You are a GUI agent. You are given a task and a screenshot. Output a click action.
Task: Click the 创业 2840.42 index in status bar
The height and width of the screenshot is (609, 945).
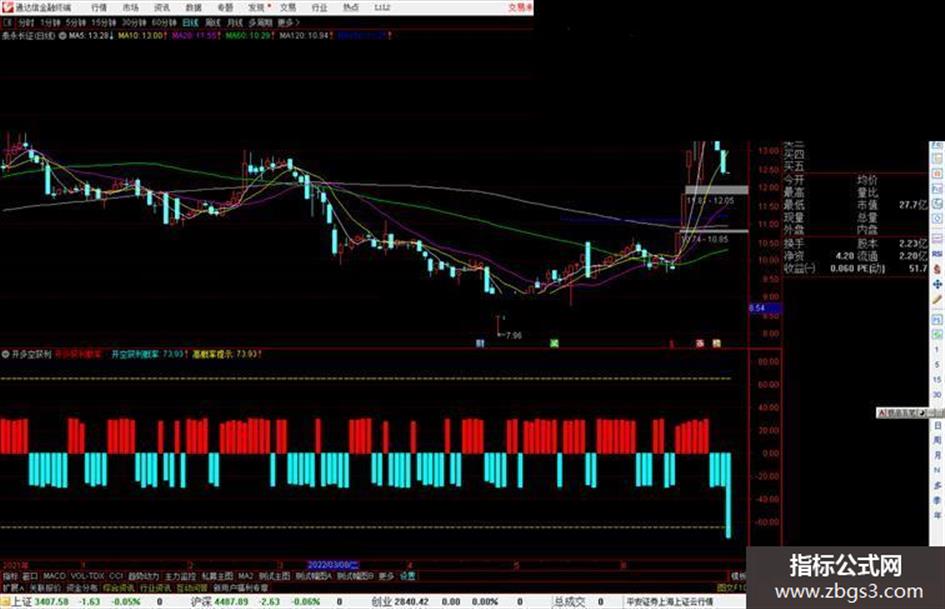click(400, 602)
